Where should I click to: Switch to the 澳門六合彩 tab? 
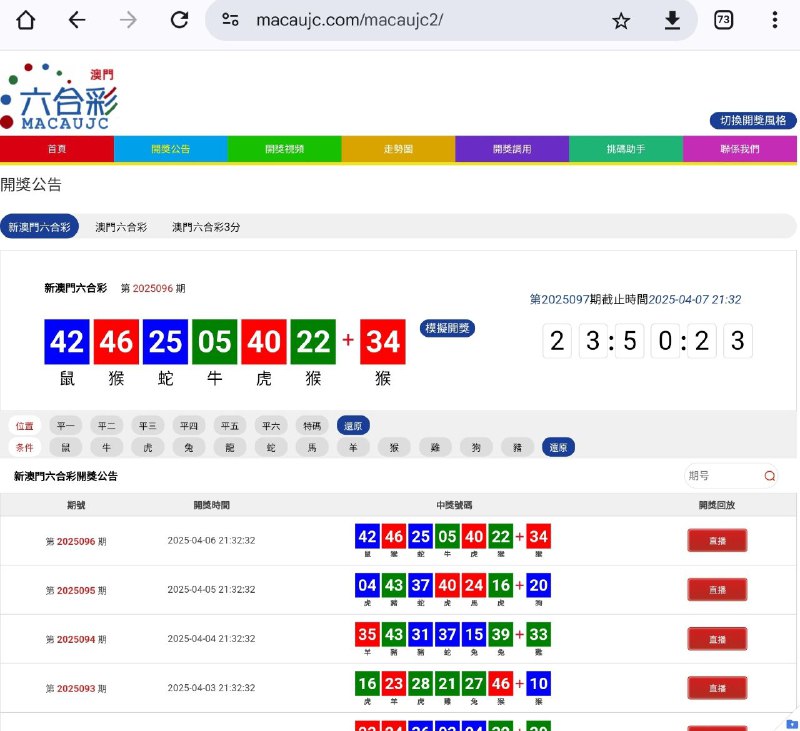pos(121,227)
